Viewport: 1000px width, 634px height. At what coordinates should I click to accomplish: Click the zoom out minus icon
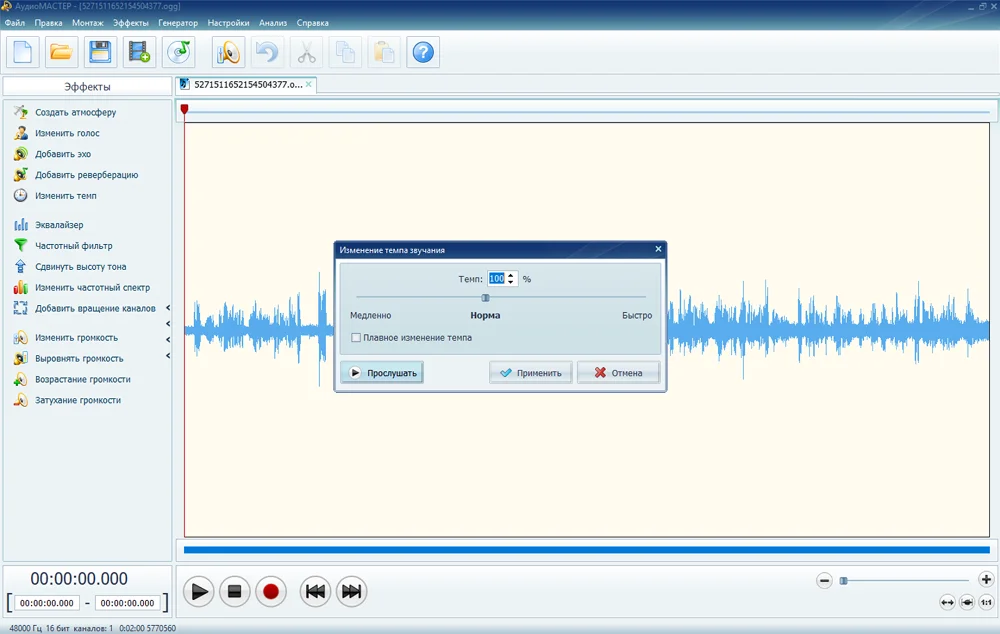coord(825,580)
